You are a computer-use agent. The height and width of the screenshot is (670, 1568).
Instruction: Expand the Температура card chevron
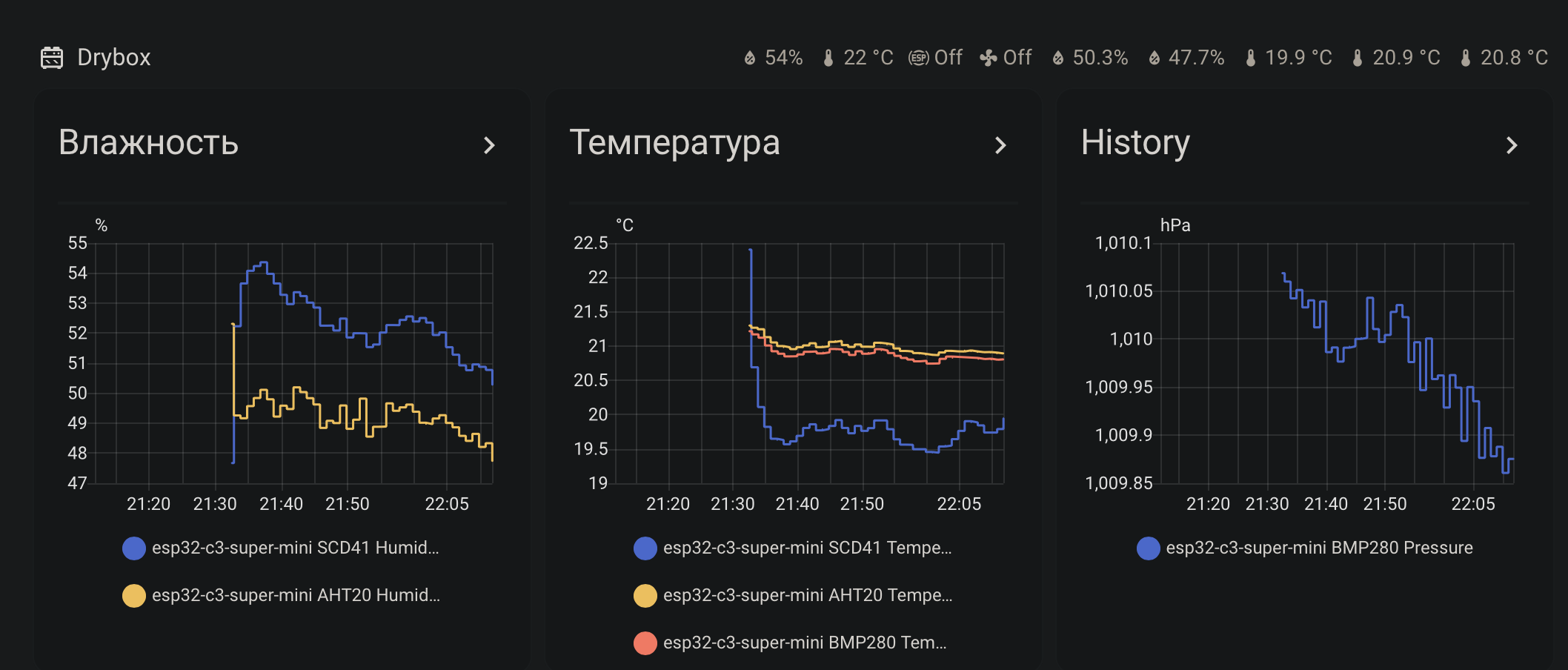pos(1000,145)
